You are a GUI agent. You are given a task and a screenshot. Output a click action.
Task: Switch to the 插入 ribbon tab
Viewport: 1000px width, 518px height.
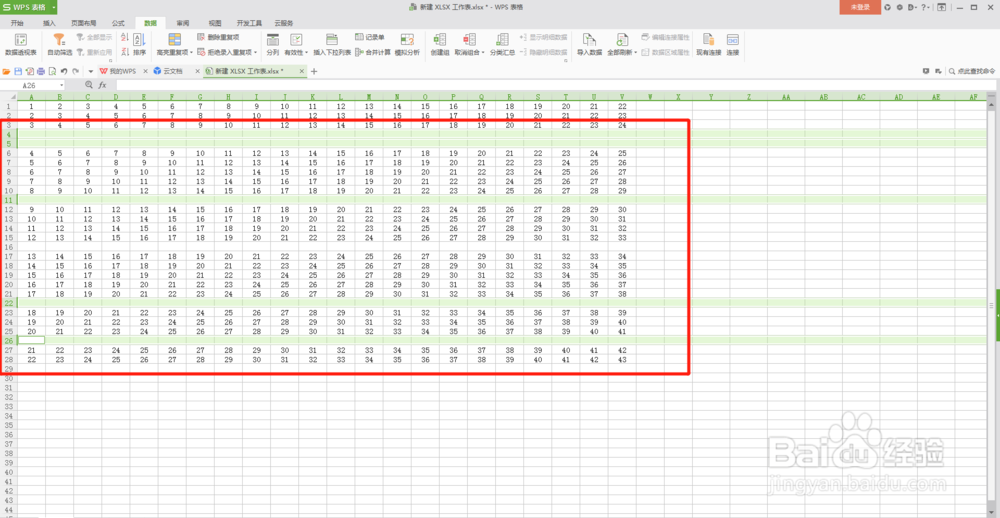click(49, 23)
